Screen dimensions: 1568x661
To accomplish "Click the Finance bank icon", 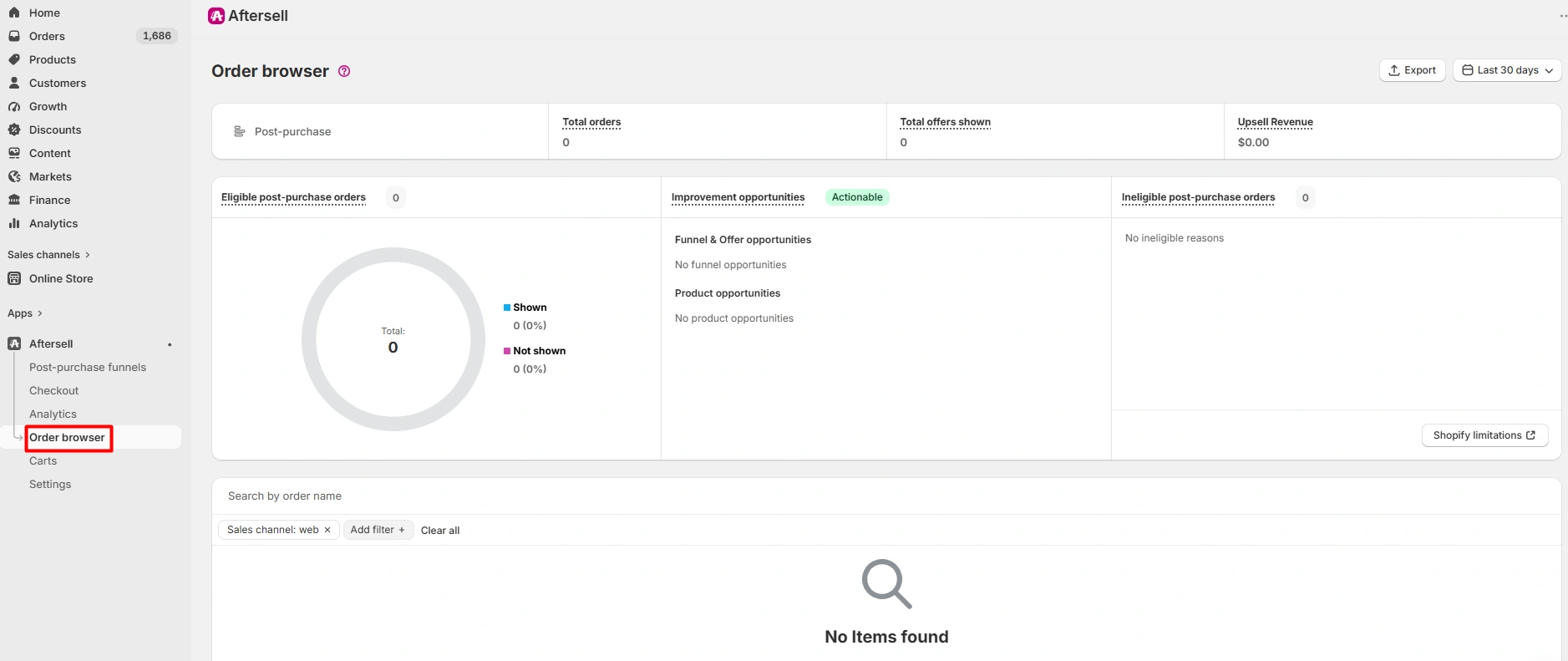I will (x=14, y=200).
